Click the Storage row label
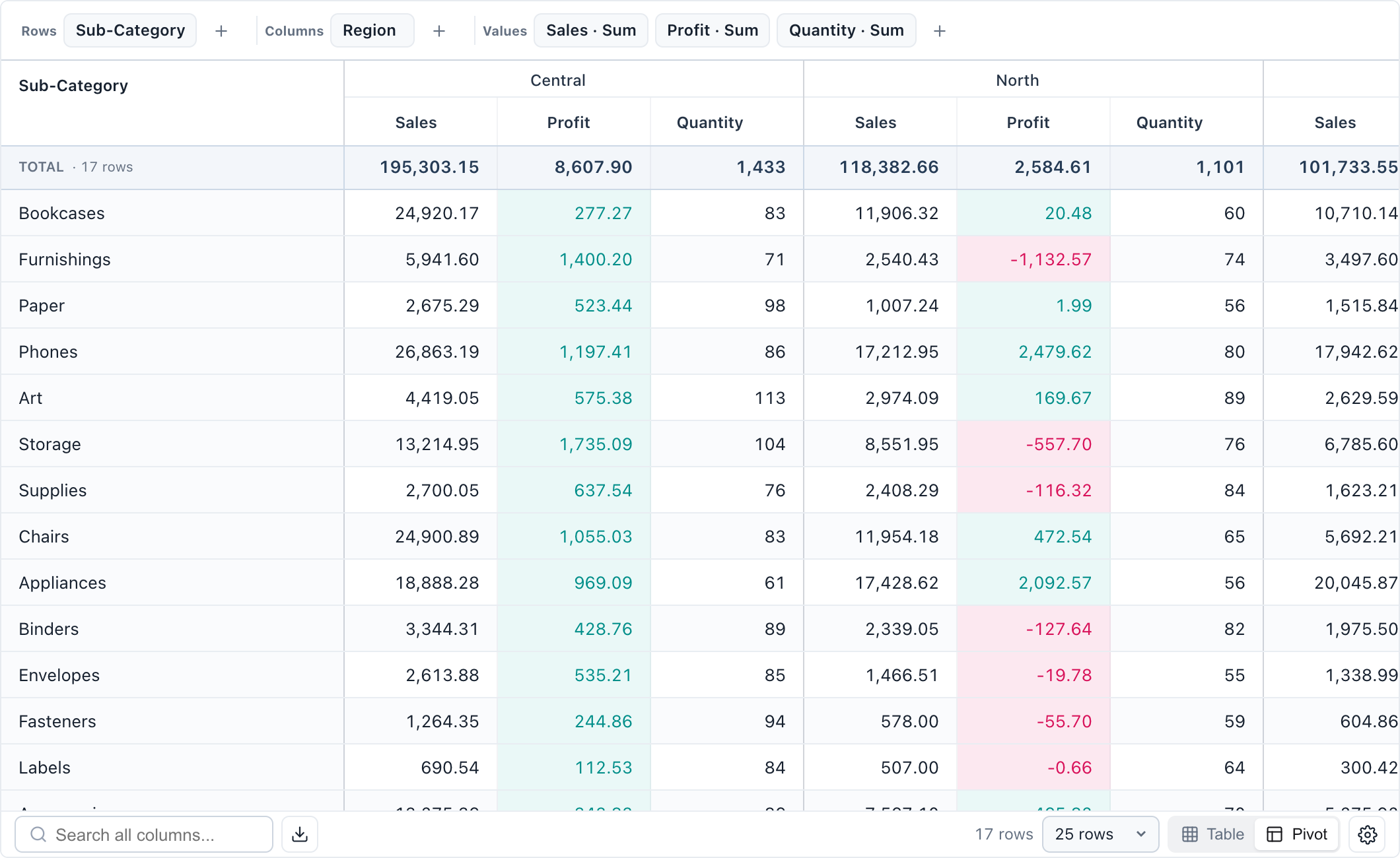1400x858 pixels. (50, 444)
